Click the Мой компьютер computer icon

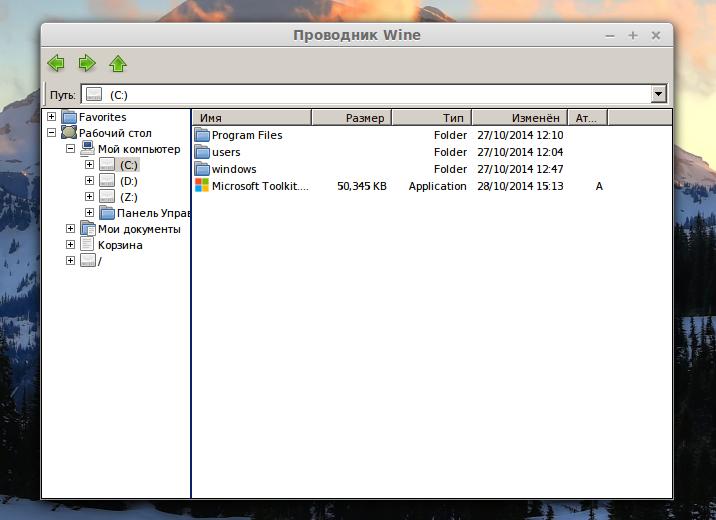point(88,148)
